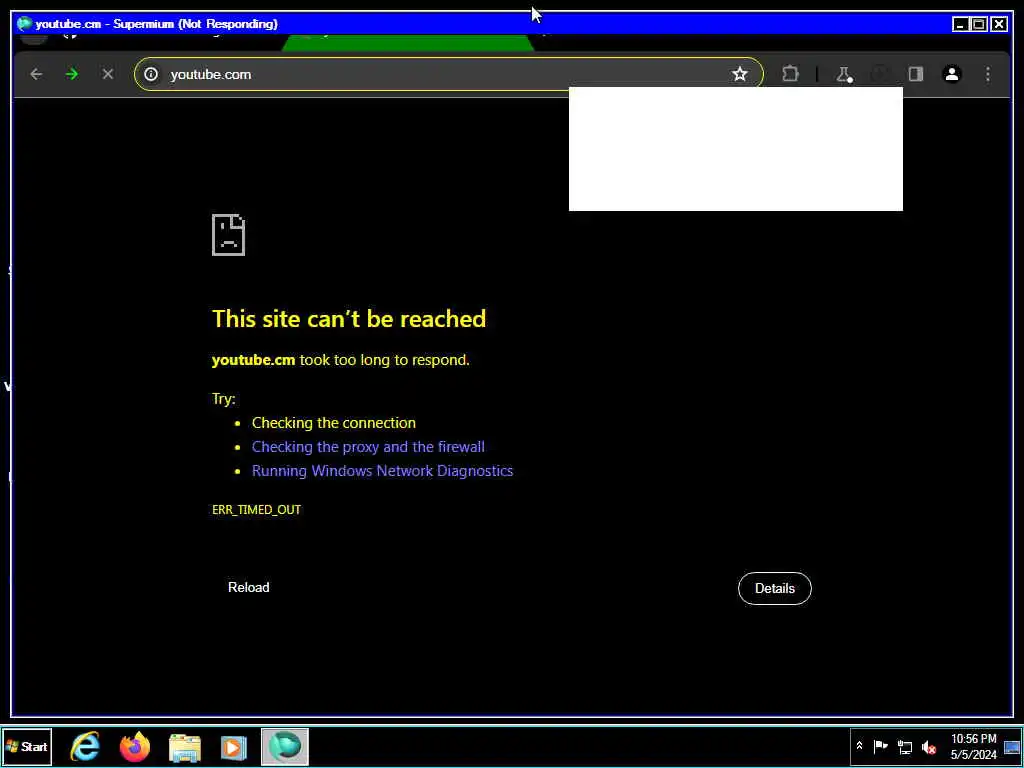
Task: Select the ERR_TIMED_OUT error code text
Action: click(257, 509)
